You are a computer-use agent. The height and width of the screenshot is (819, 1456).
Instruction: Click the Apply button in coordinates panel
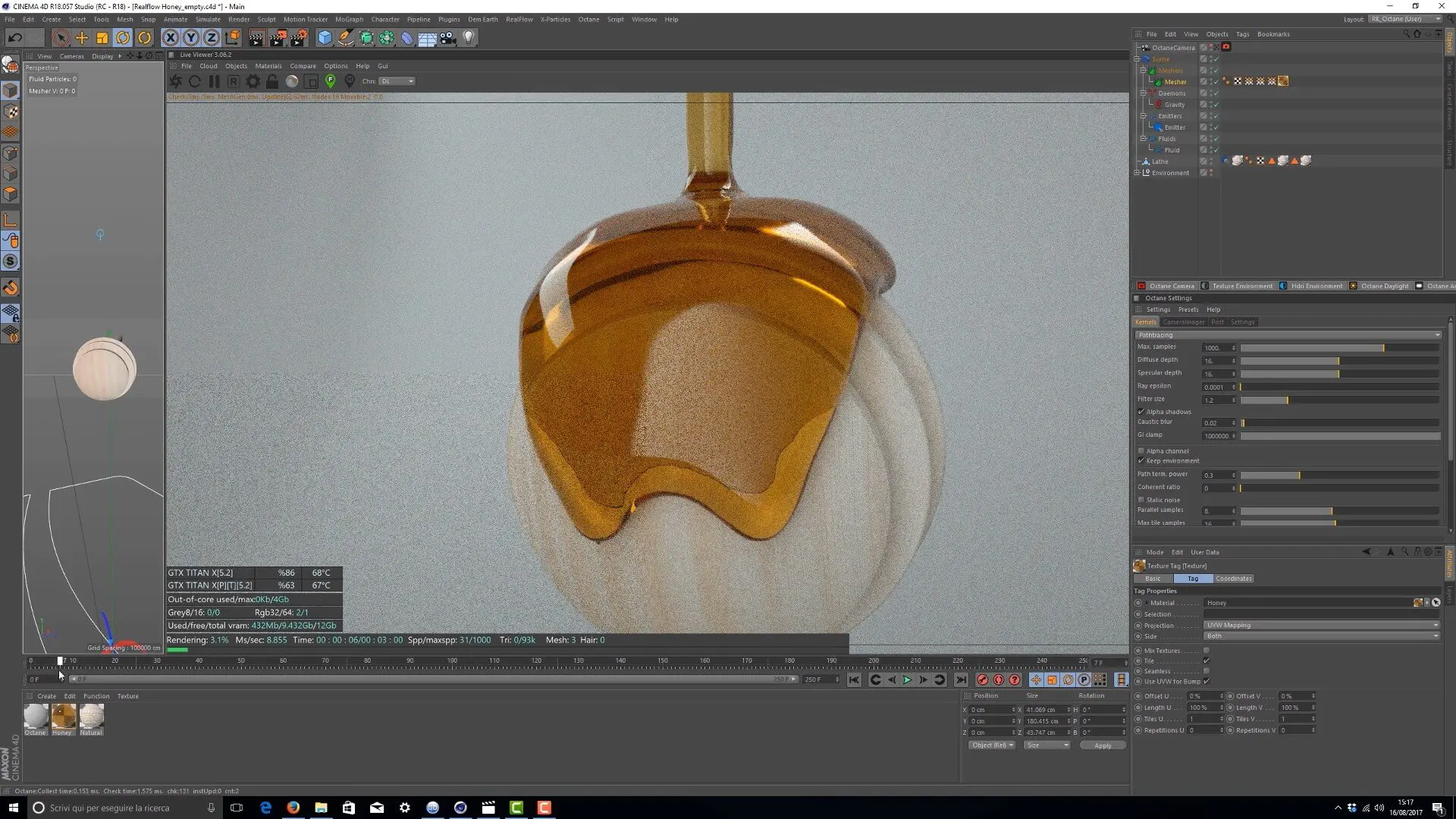pyautogui.click(x=1103, y=745)
